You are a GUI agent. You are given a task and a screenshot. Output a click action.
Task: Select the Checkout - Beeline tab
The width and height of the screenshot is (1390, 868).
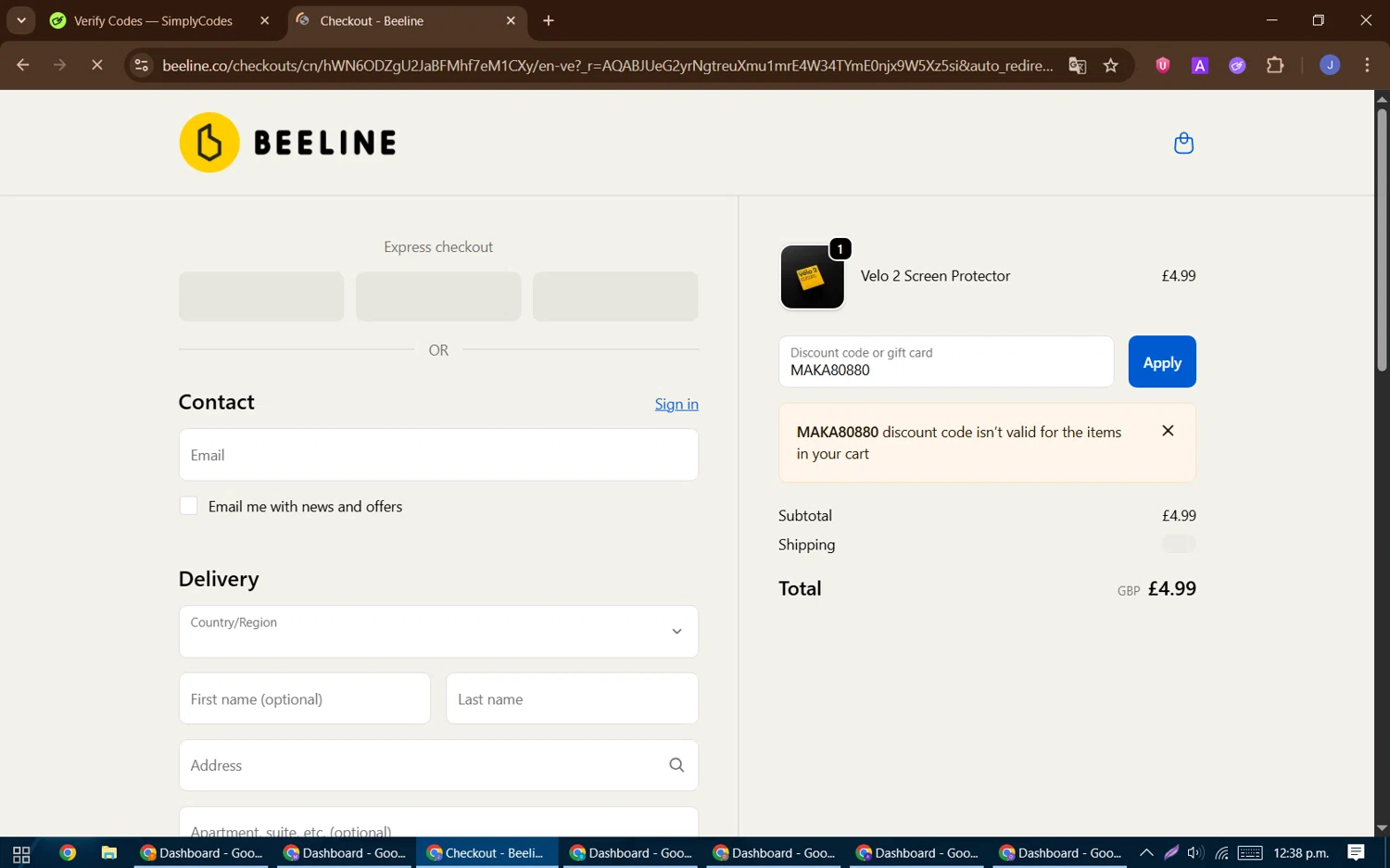tap(407, 20)
